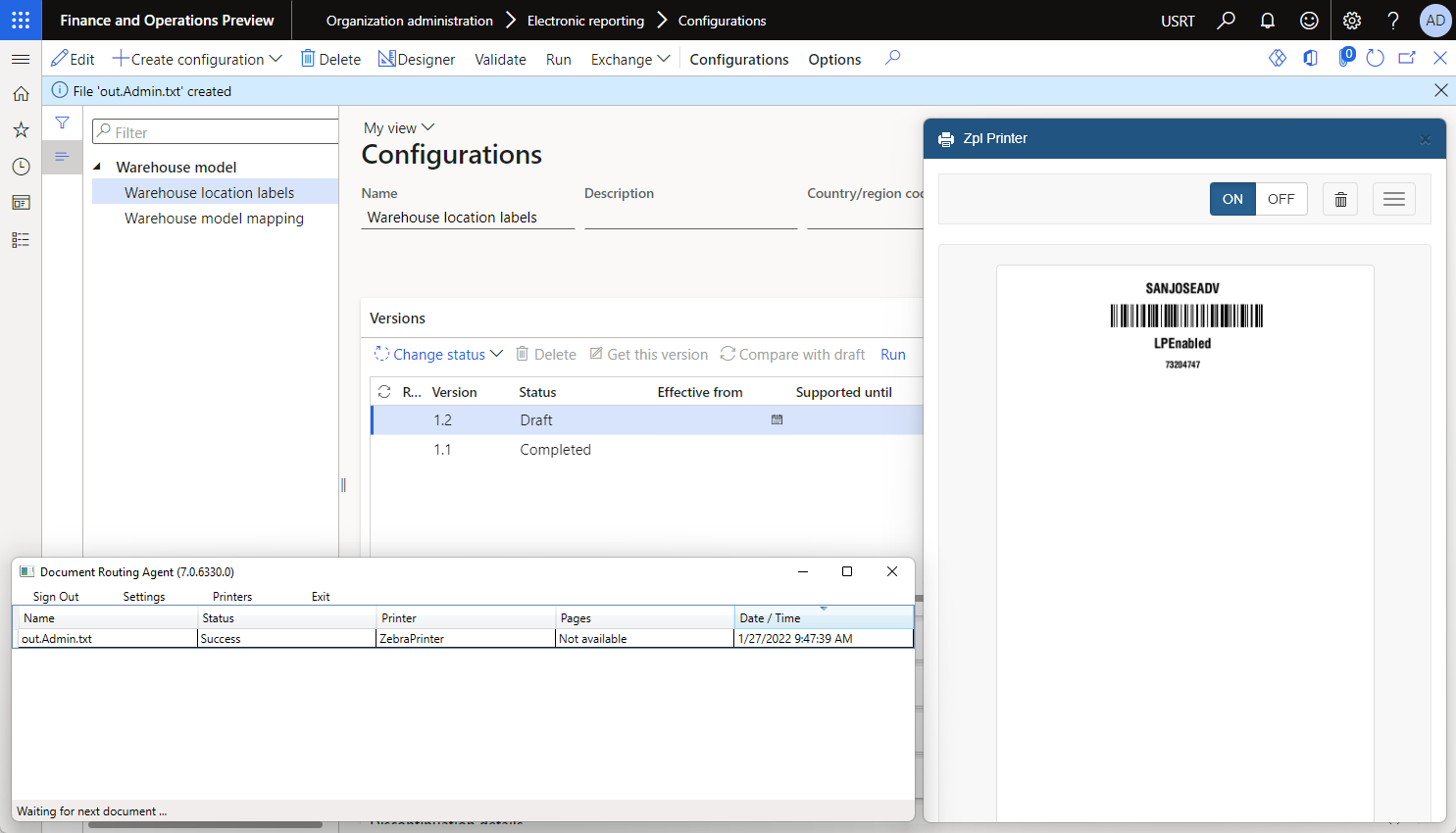The height and width of the screenshot is (833, 1456).
Task: Open the help question mark
Action: coord(1393,20)
